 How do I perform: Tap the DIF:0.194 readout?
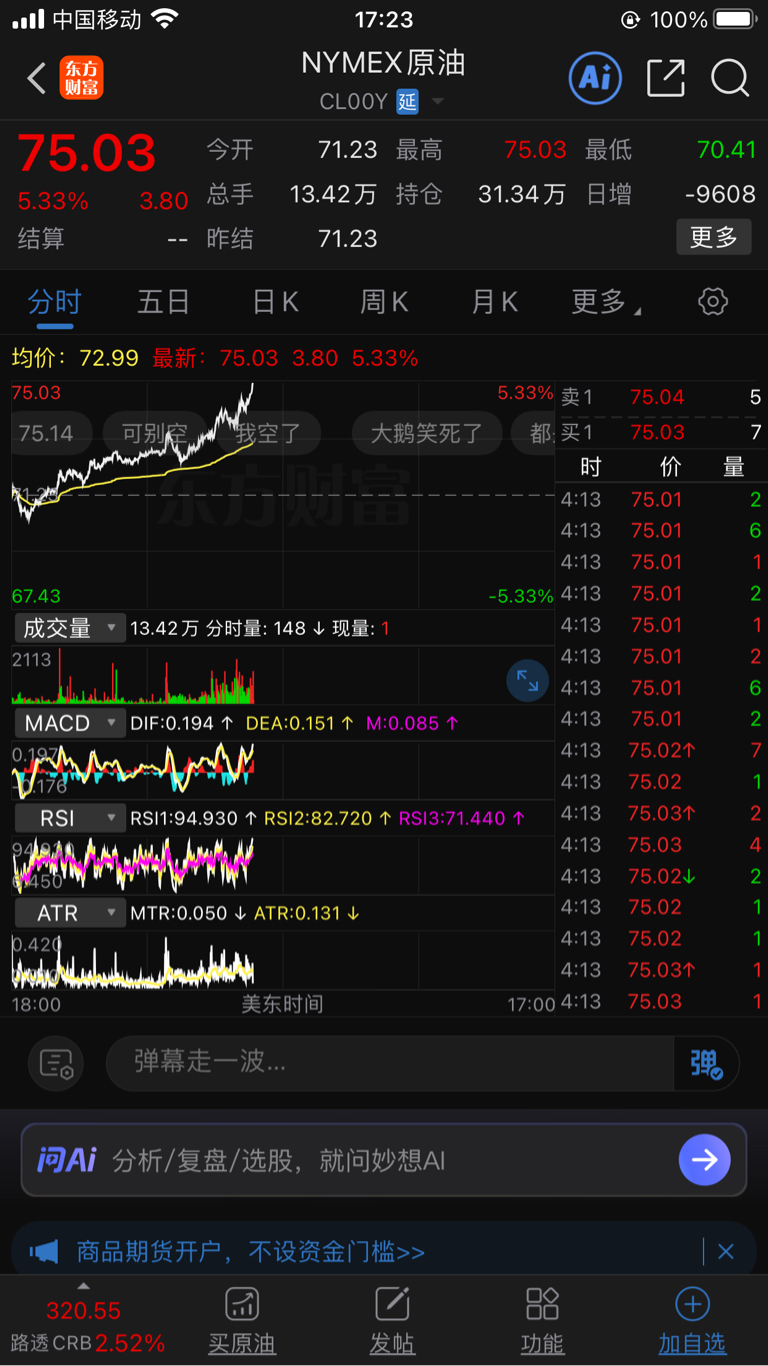pos(182,723)
